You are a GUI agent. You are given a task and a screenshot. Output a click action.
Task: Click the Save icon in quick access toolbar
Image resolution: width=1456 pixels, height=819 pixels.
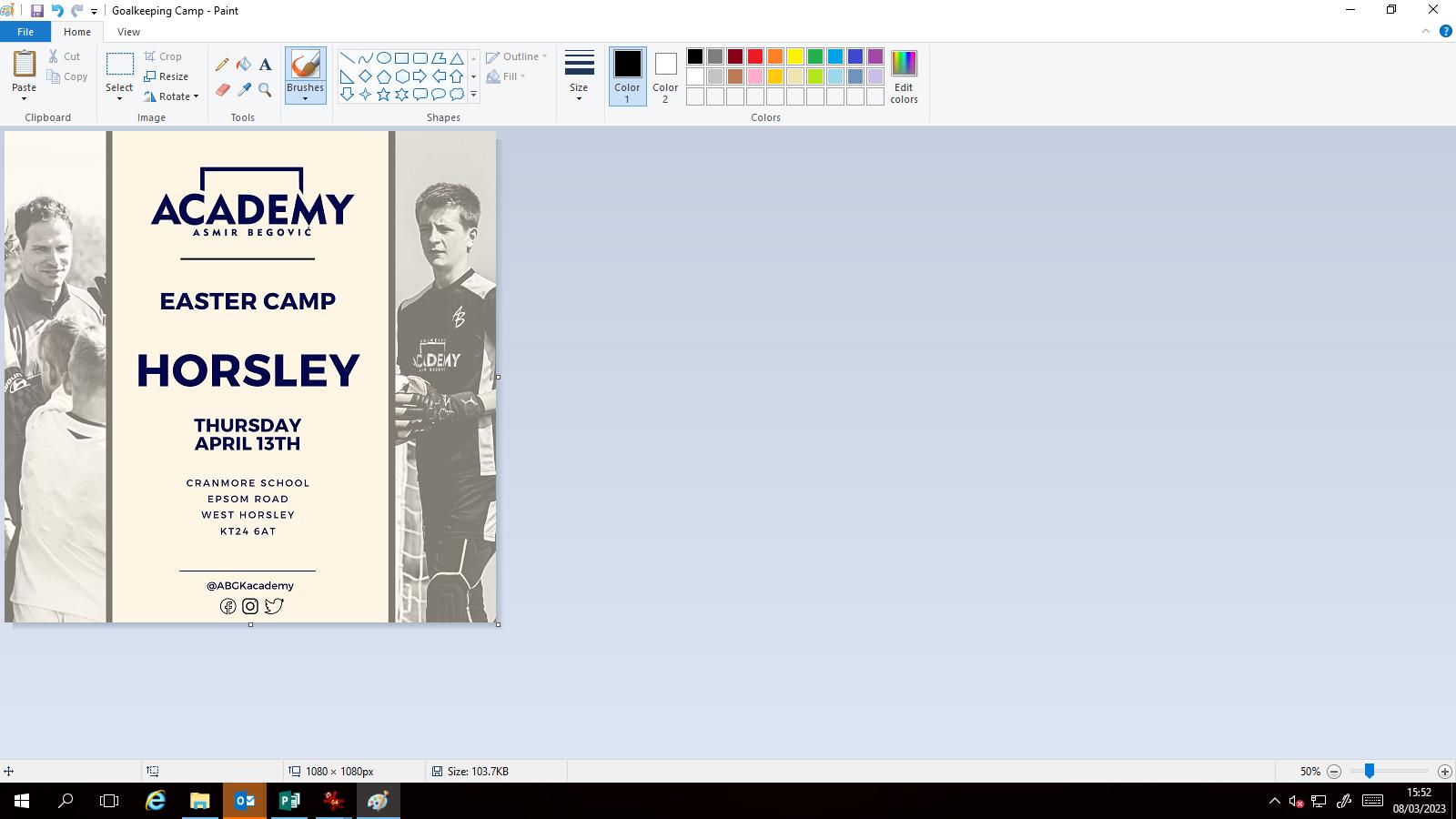coord(37,11)
